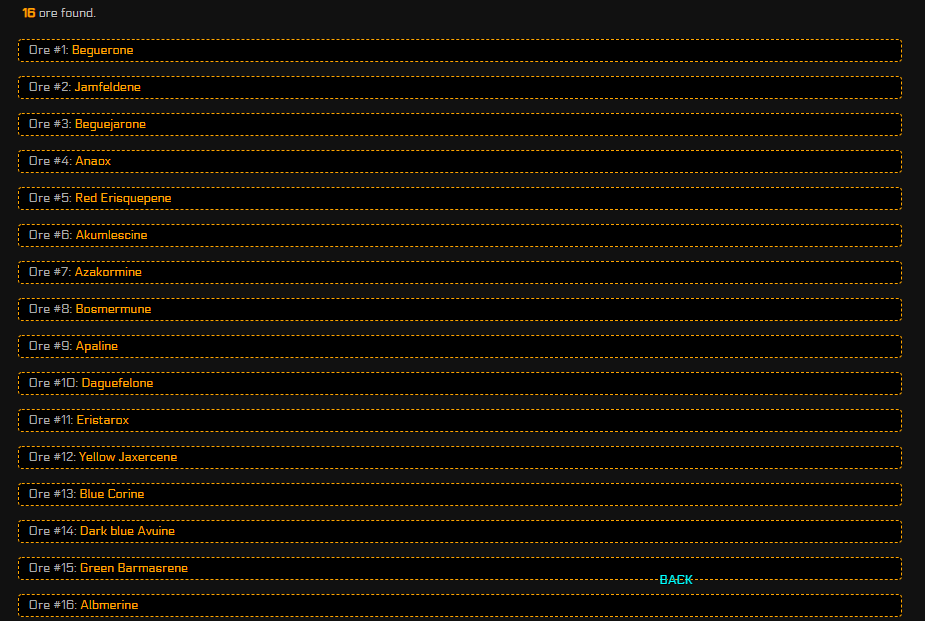
Task: Click the BACK link
Action: coord(675,580)
